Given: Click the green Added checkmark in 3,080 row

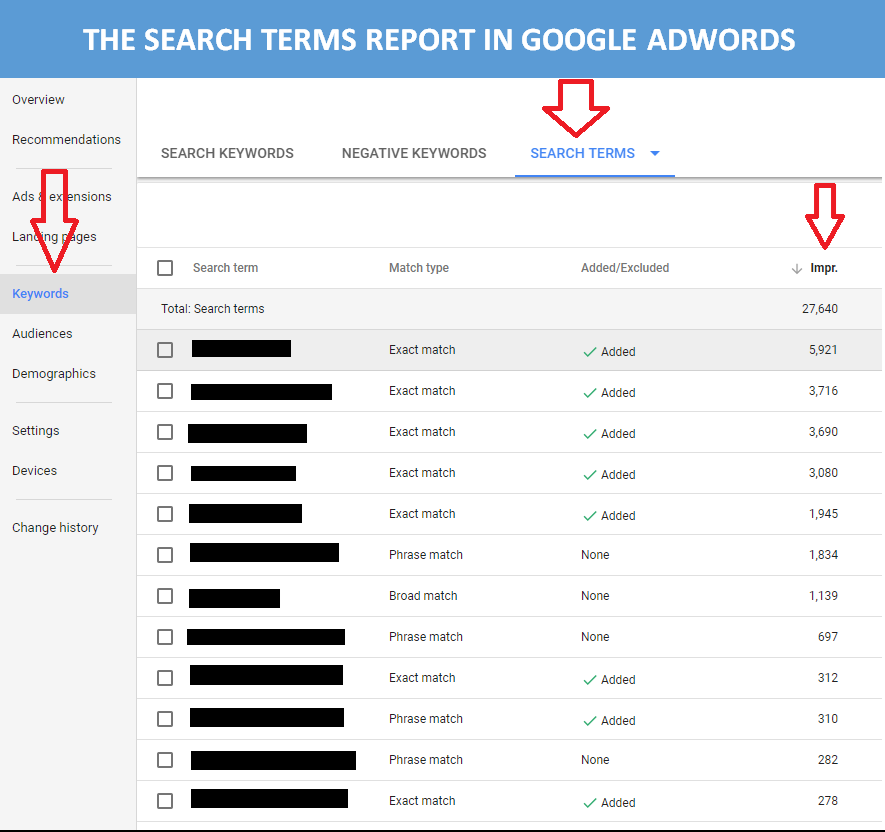Looking at the screenshot, I should click(x=590, y=475).
